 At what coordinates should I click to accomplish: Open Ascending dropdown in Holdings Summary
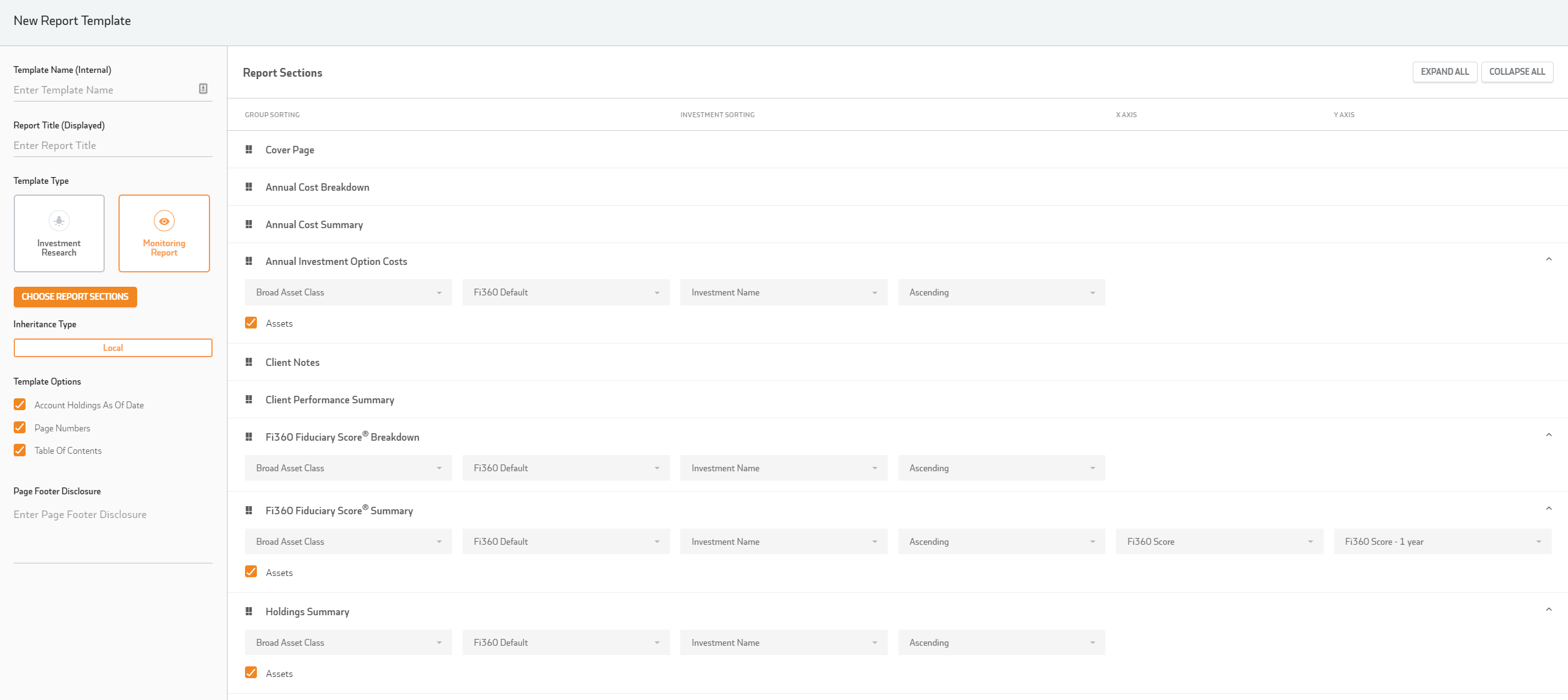(1002, 643)
